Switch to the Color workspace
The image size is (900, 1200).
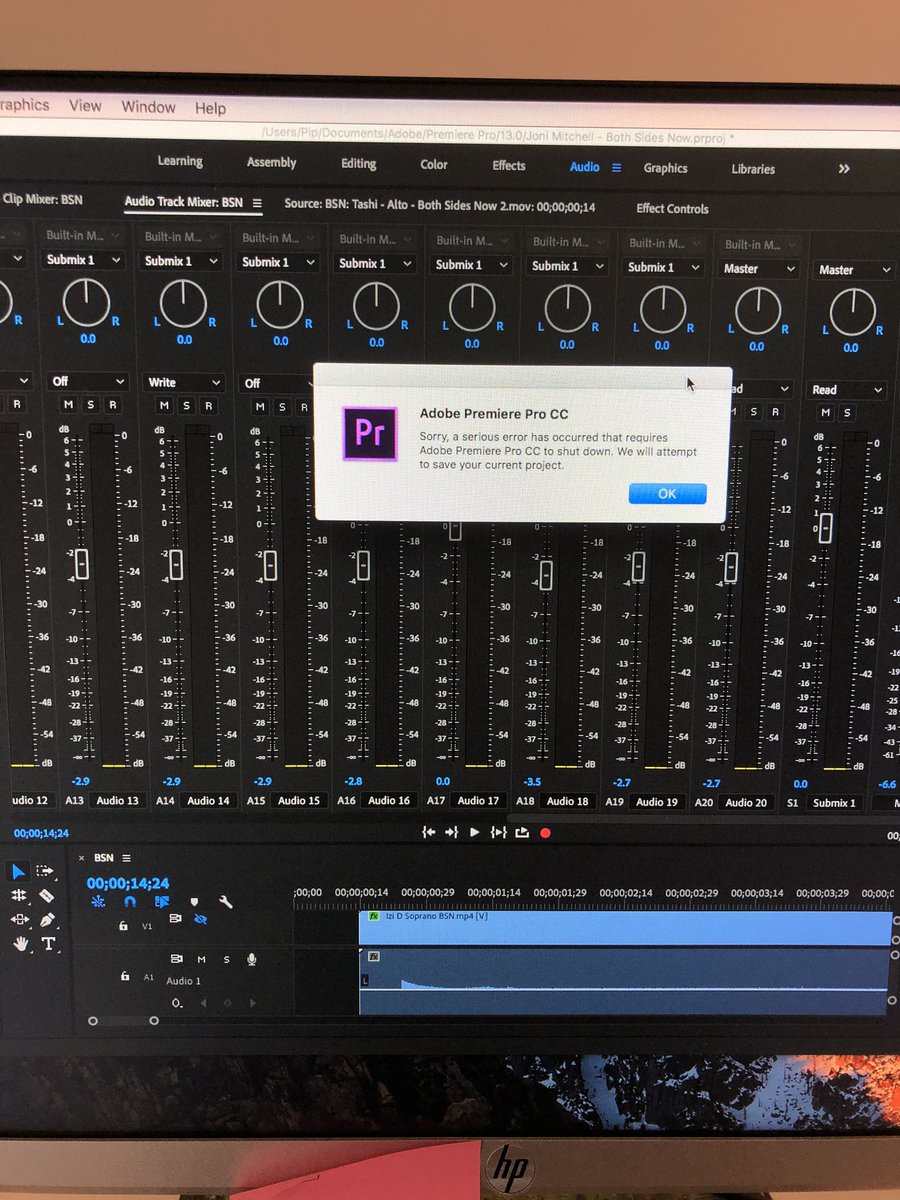[x=434, y=164]
